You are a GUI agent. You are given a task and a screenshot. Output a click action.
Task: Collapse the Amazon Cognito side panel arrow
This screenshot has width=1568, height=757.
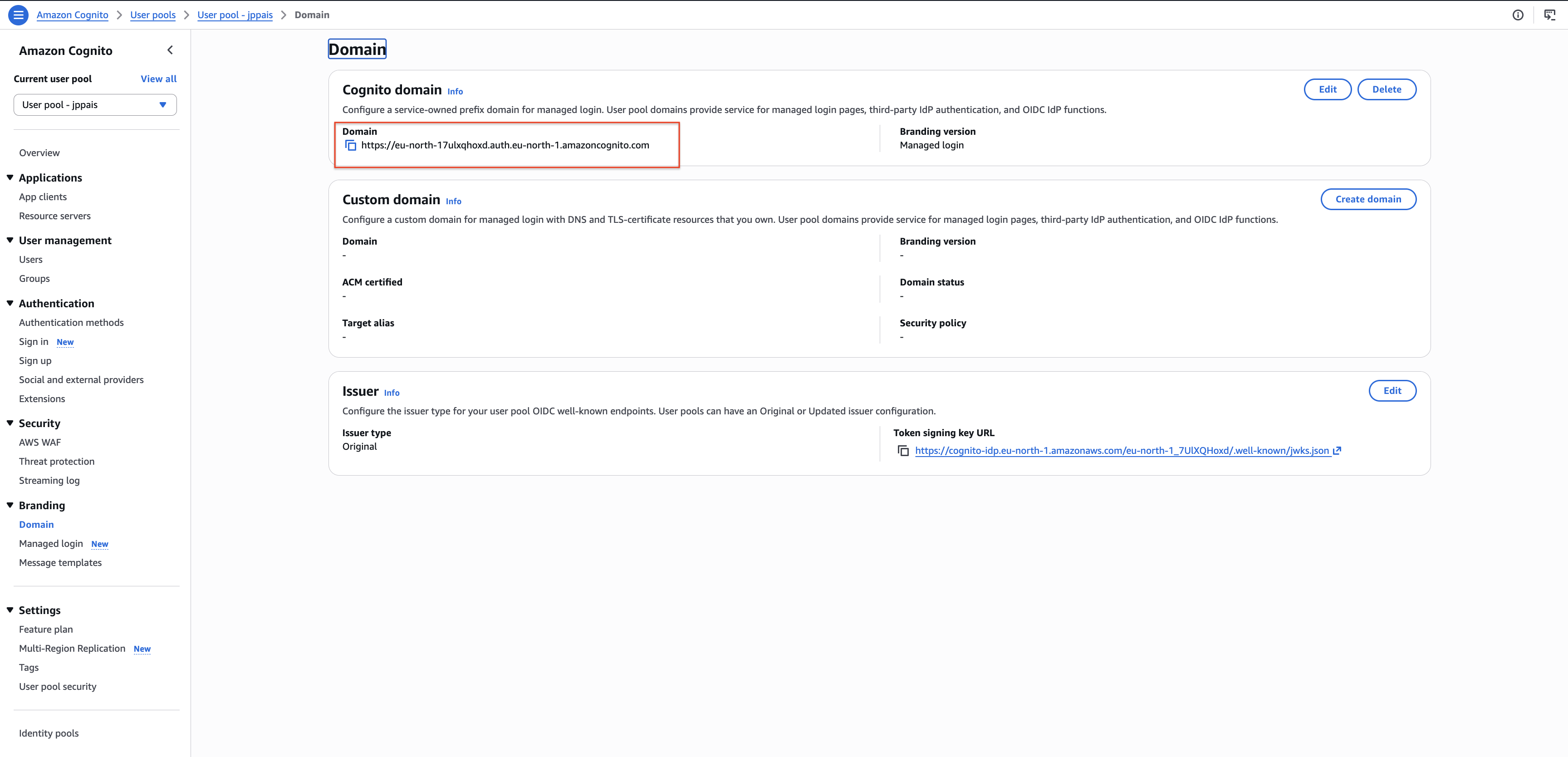point(170,50)
